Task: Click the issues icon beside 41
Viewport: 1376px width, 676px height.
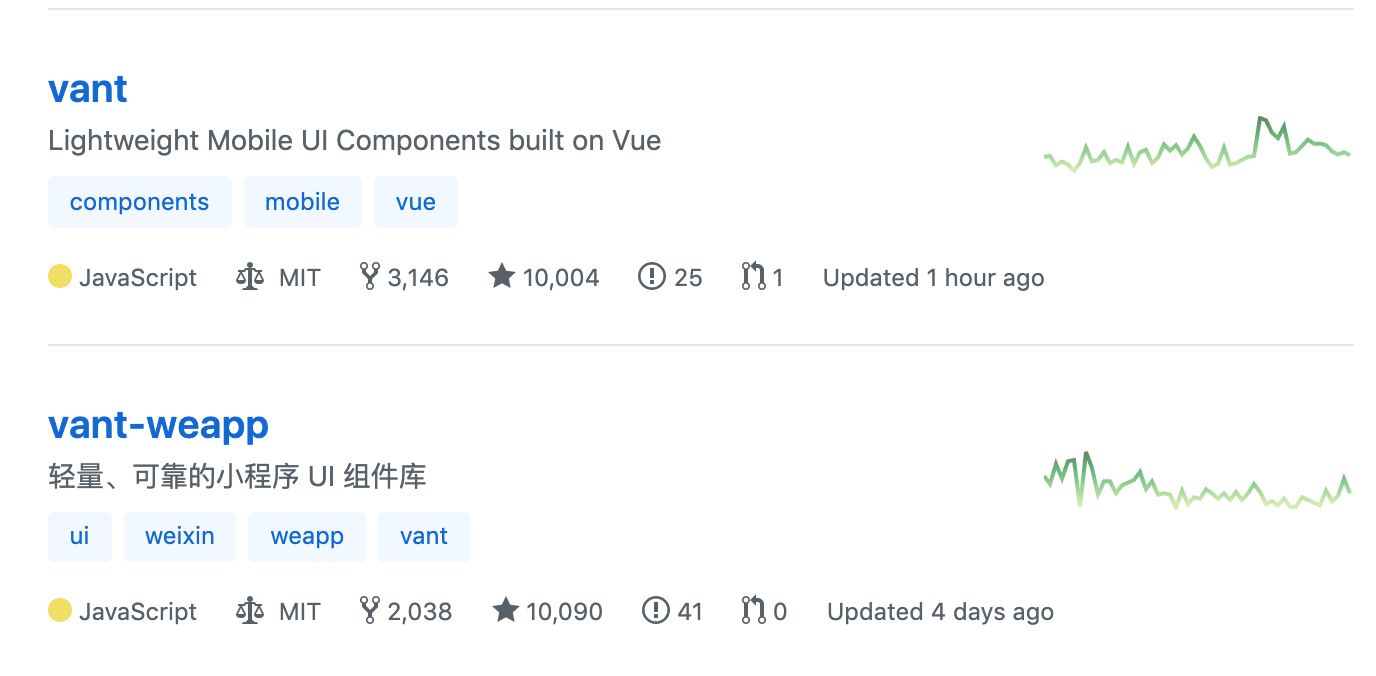Action: [655, 611]
